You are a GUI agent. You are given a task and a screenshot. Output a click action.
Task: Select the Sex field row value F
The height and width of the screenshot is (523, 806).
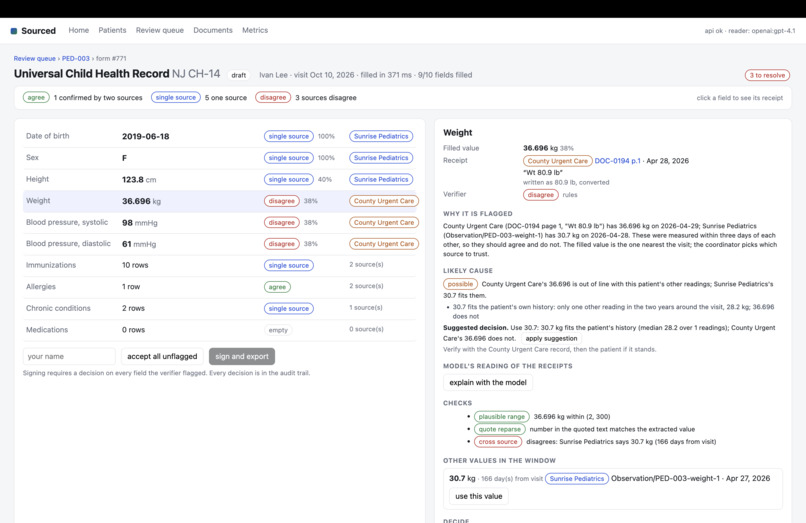pos(219,158)
